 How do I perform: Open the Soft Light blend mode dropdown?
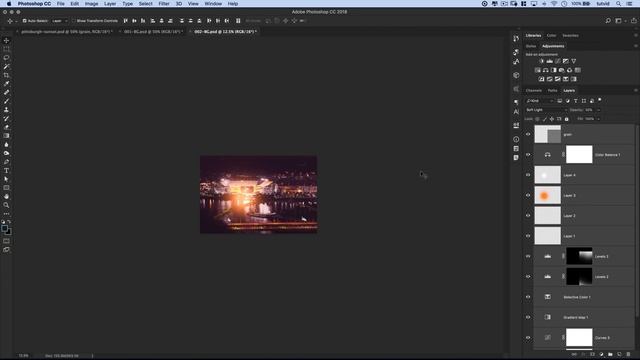546,110
